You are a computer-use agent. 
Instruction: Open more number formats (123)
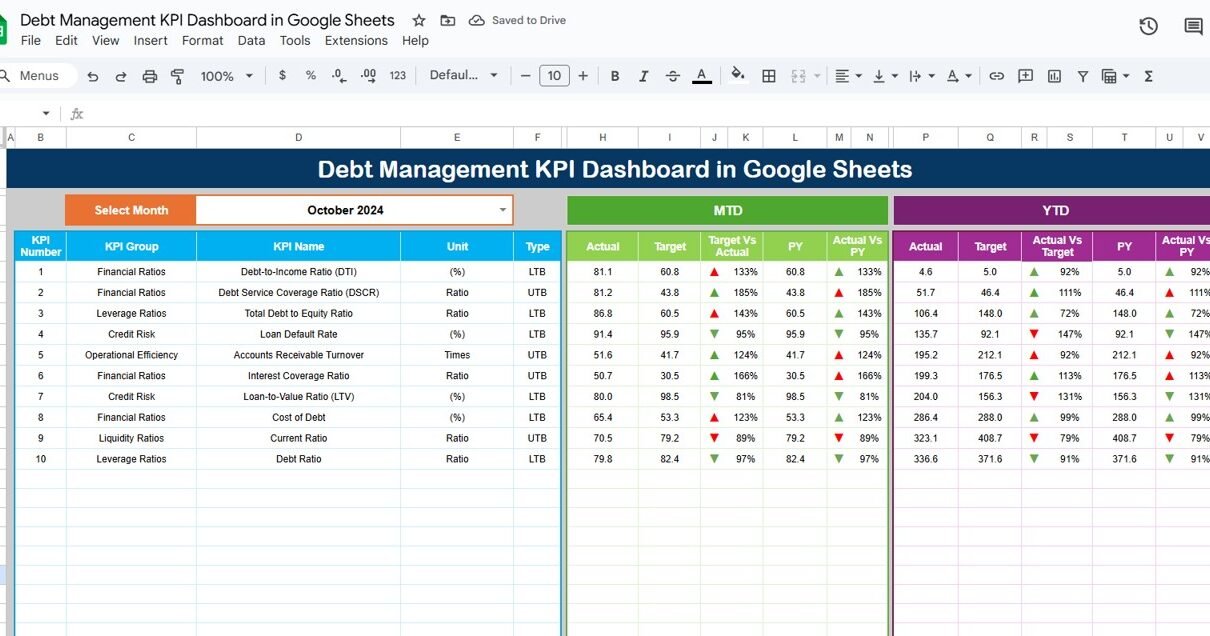pyautogui.click(x=398, y=76)
